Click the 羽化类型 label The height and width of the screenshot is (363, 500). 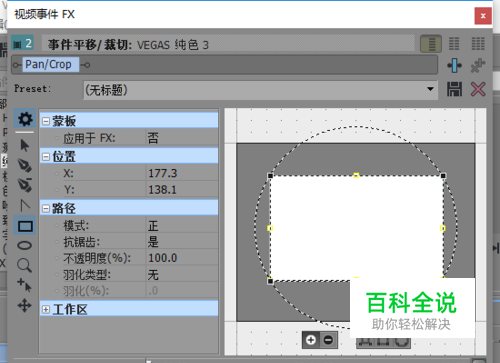87,275
